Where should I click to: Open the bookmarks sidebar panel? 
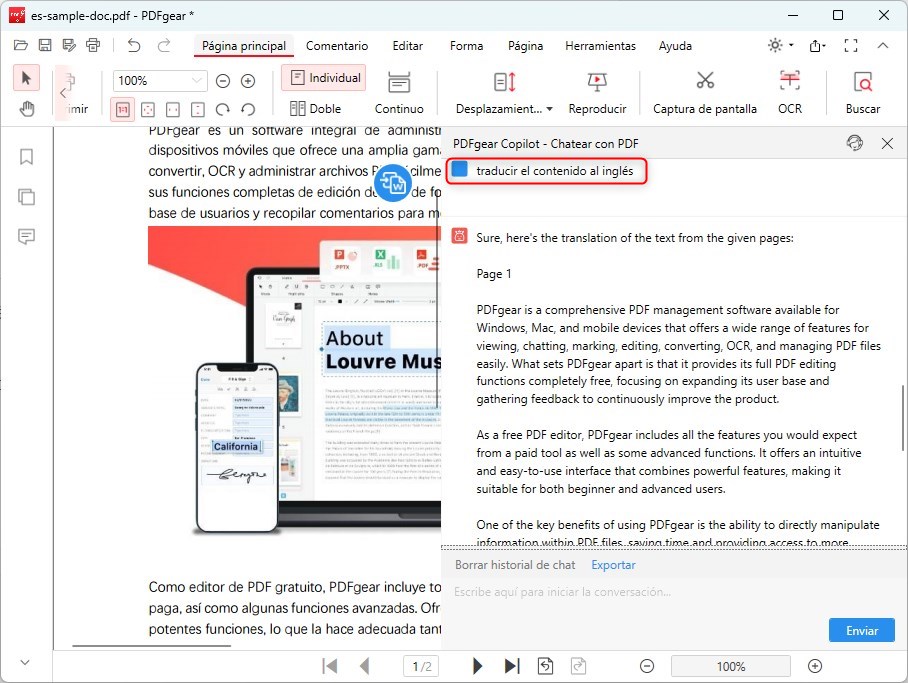27,156
